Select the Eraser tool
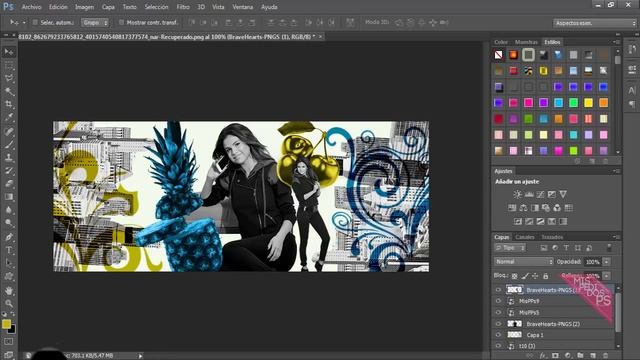Viewport: 640px width, 360px height. 9,184
